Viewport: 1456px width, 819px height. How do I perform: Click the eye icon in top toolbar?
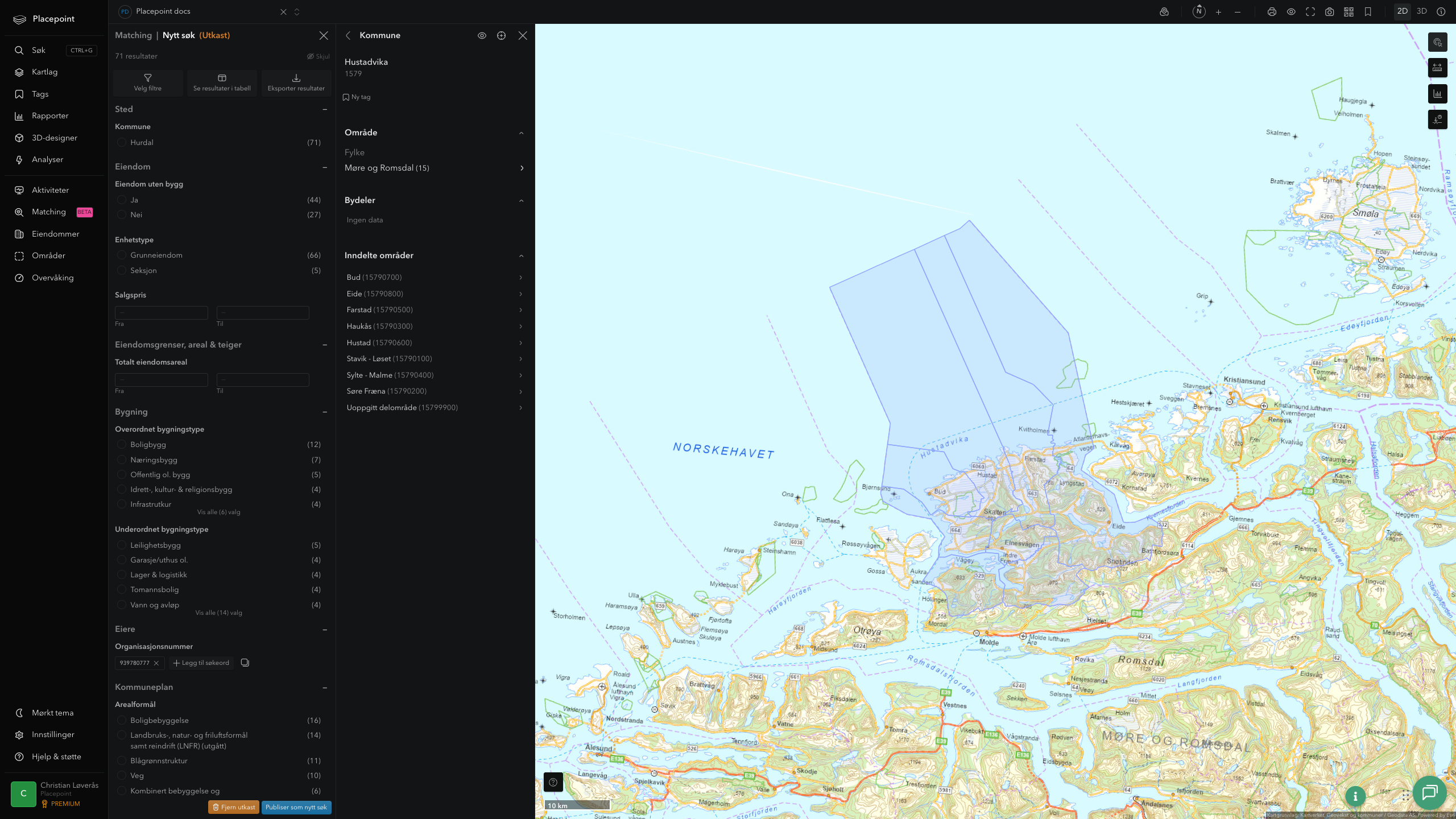[x=1291, y=12]
